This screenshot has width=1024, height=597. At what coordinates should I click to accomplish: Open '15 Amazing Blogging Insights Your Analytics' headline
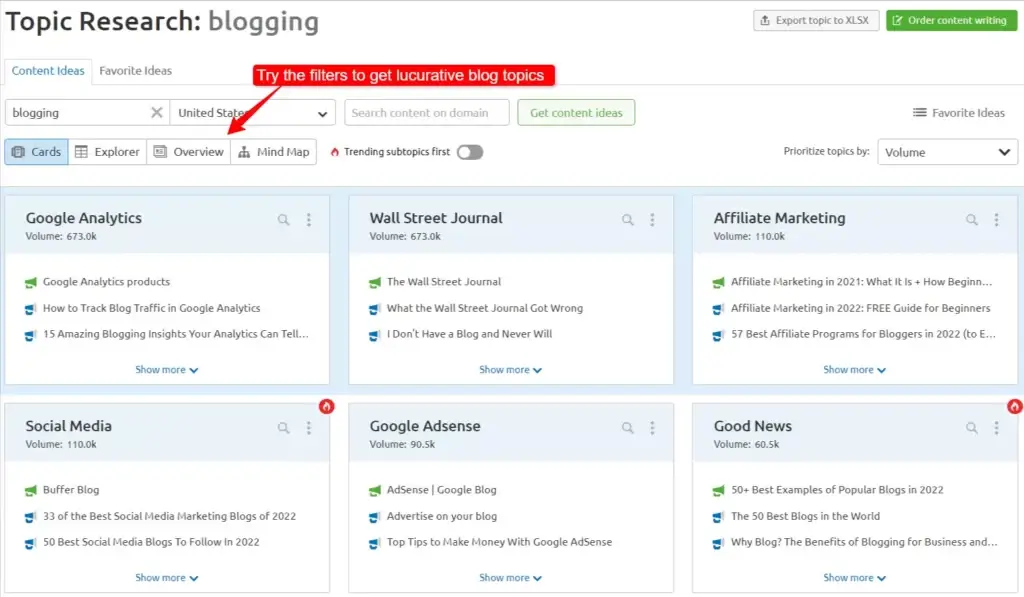[x=176, y=334]
